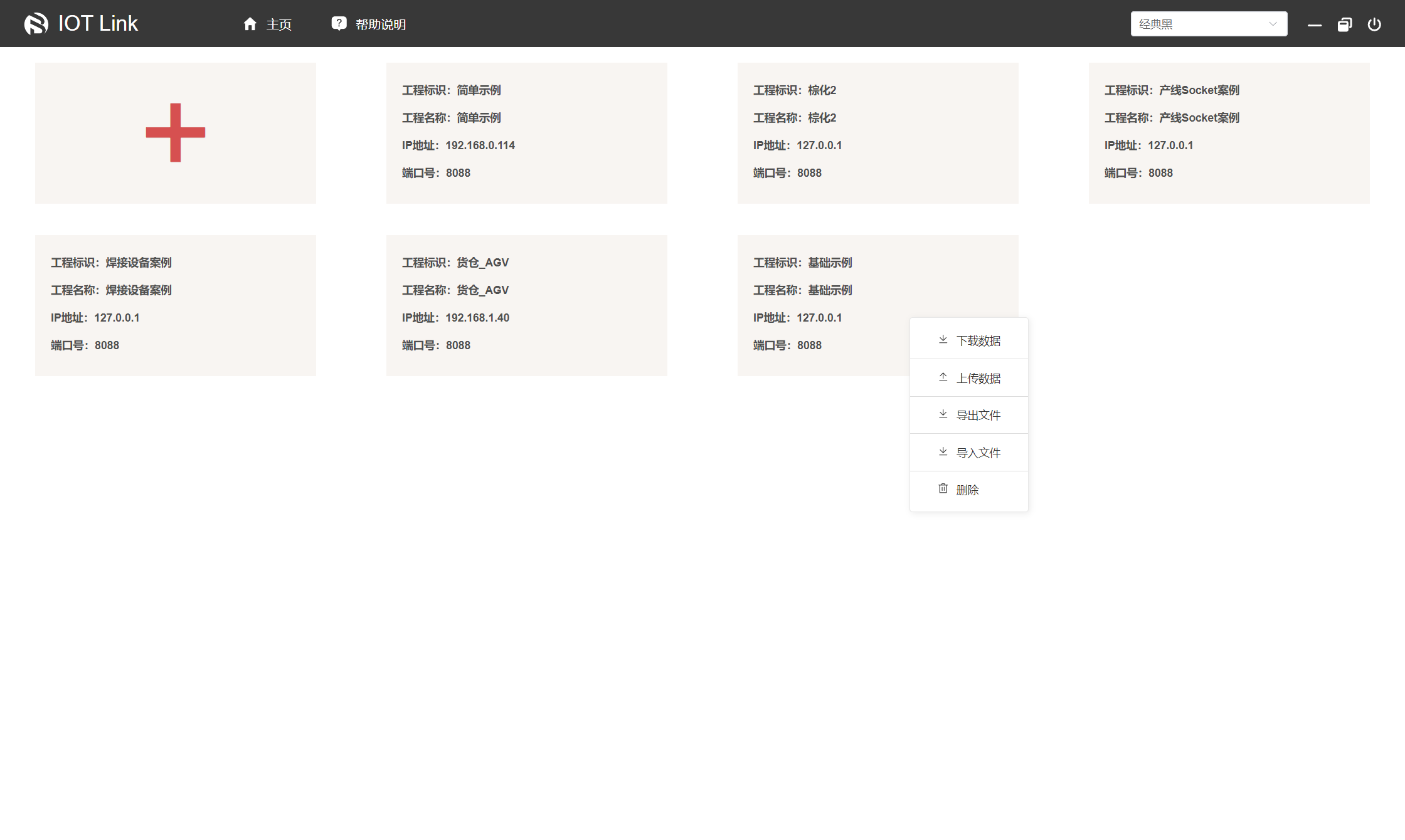The image size is (1405, 840).
Task: Go to 主页 in the top navigation
Action: [267, 24]
